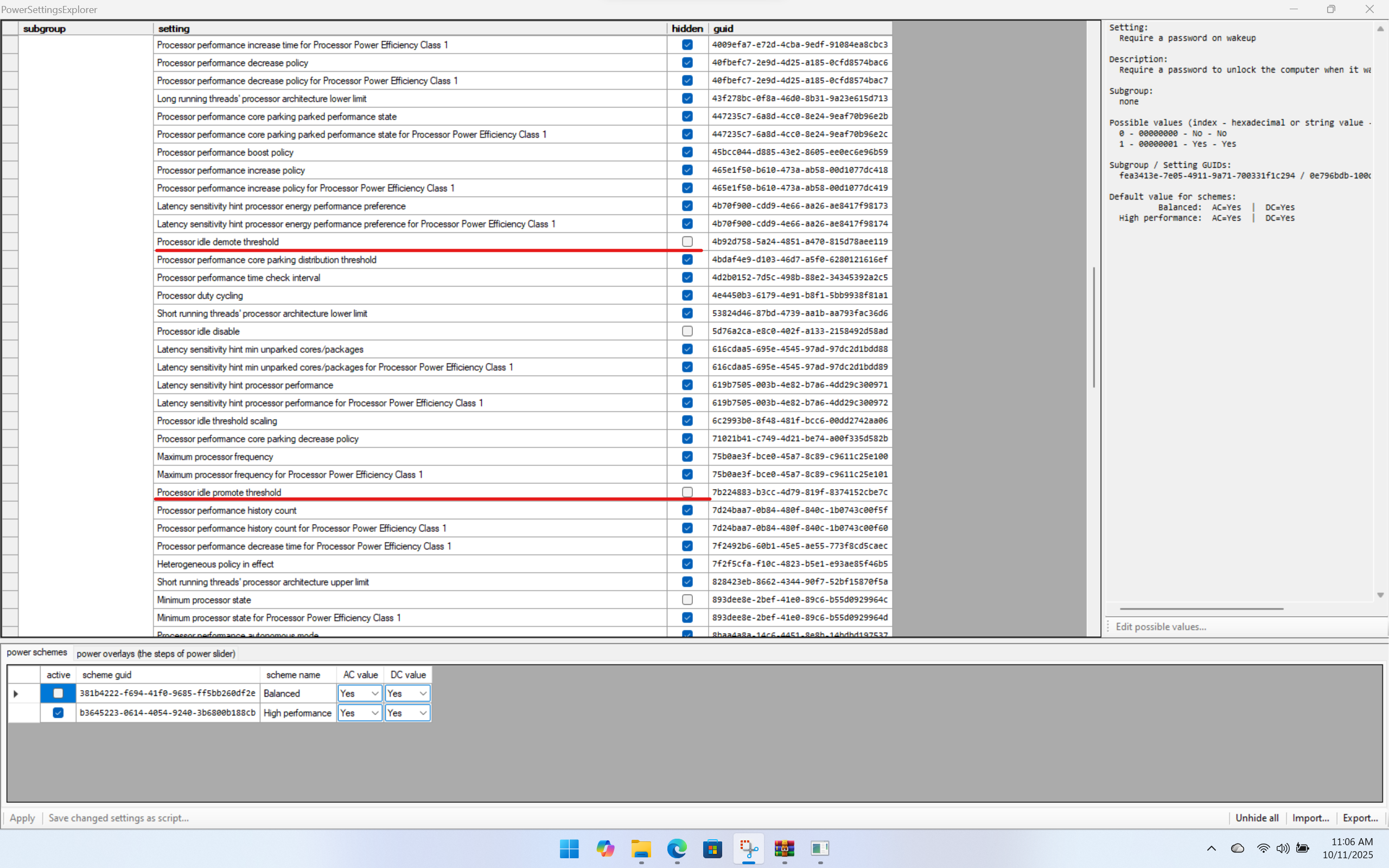Click the settings list vertical scrollbar thumb
This screenshot has height=868, width=1389.
pyautogui.click(x=1093, y=327)
